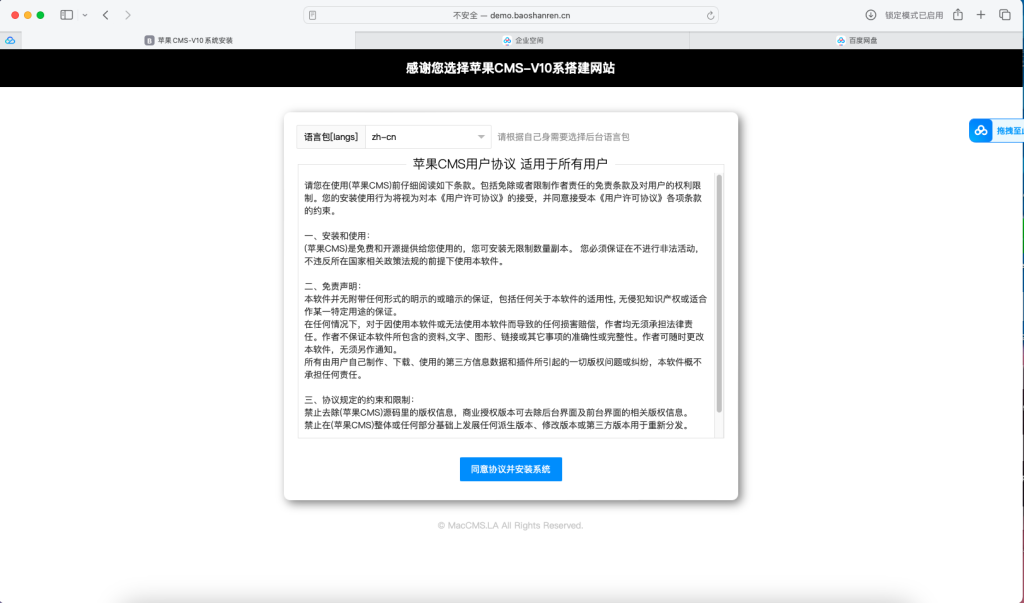Click the Baidu cloud floating widget icon

981,131
